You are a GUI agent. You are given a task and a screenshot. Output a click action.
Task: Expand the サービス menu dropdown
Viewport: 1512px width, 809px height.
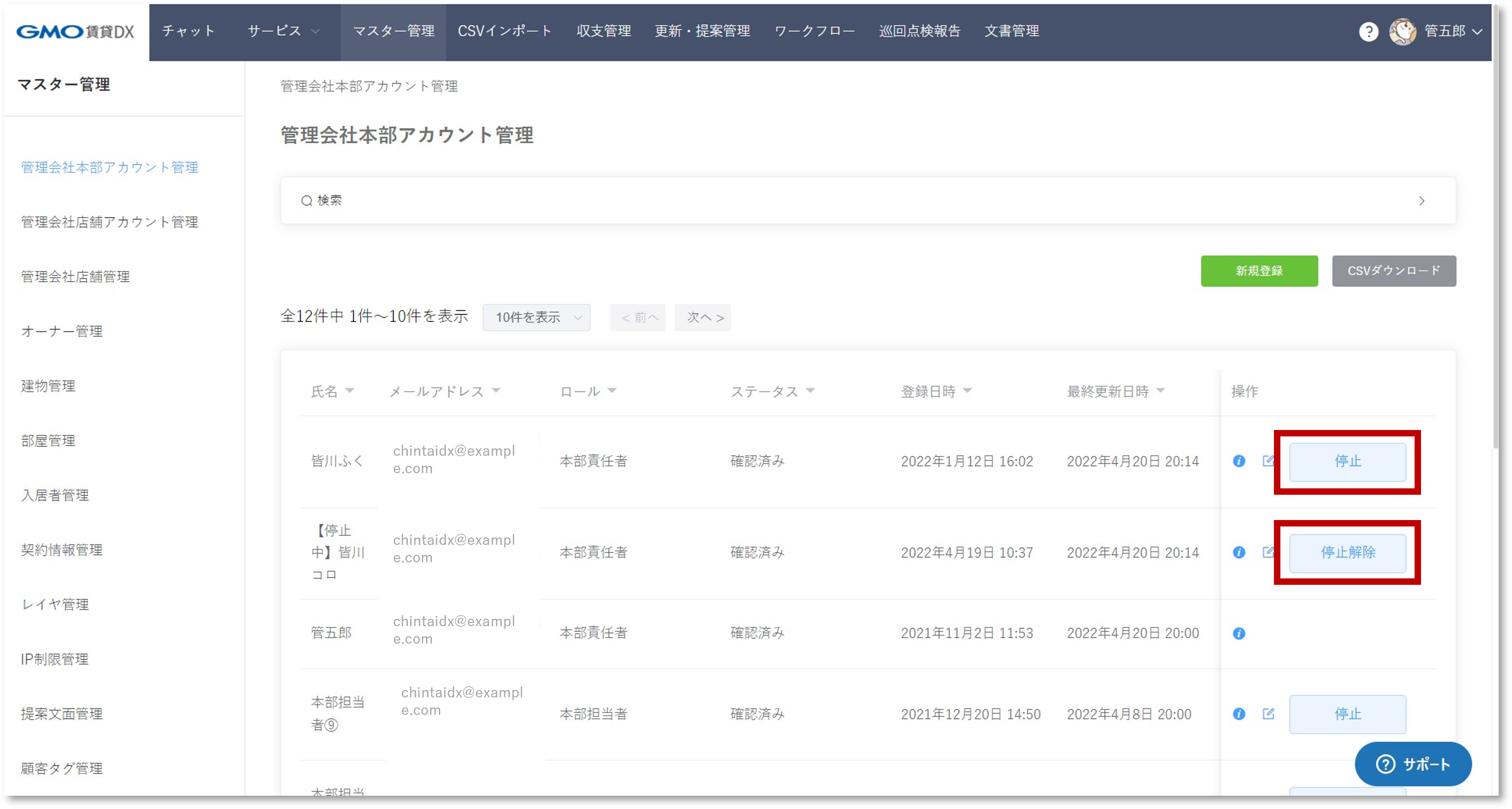[284, 31]
